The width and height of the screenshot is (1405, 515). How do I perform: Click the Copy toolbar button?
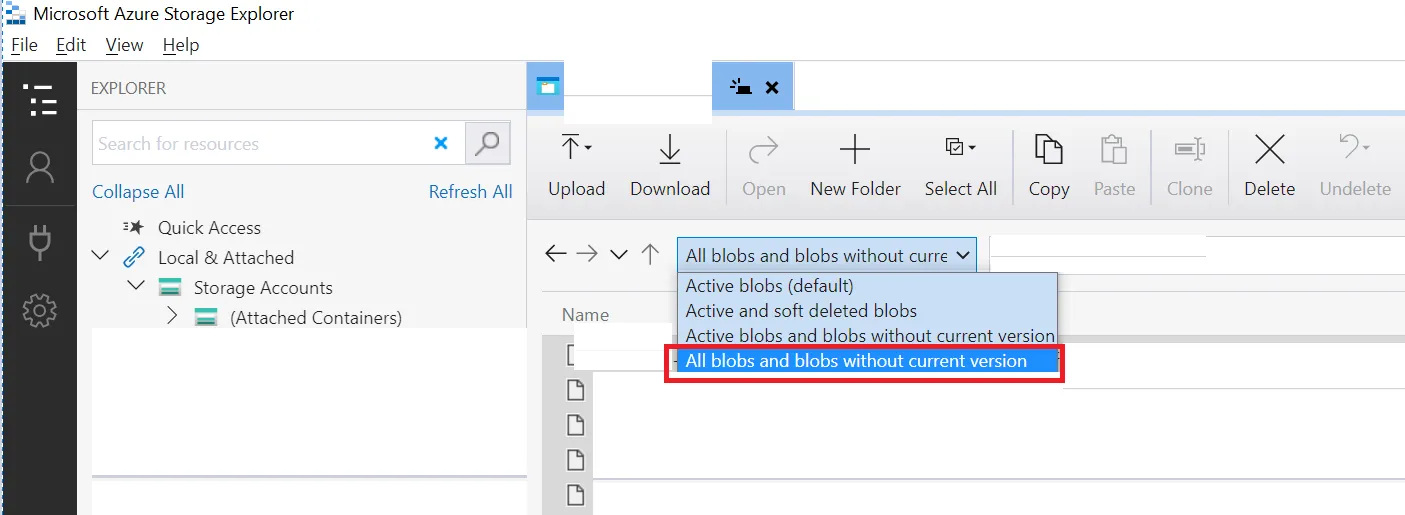click(x=1048, y=166)
